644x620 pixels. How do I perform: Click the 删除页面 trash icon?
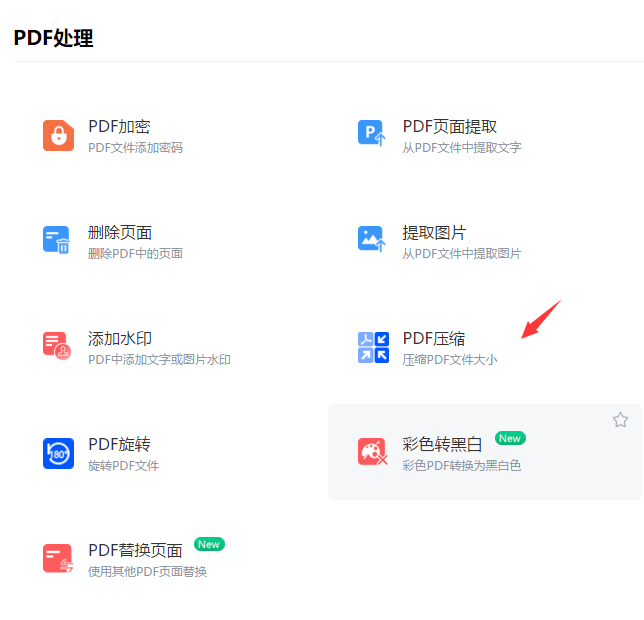(56, 240)
